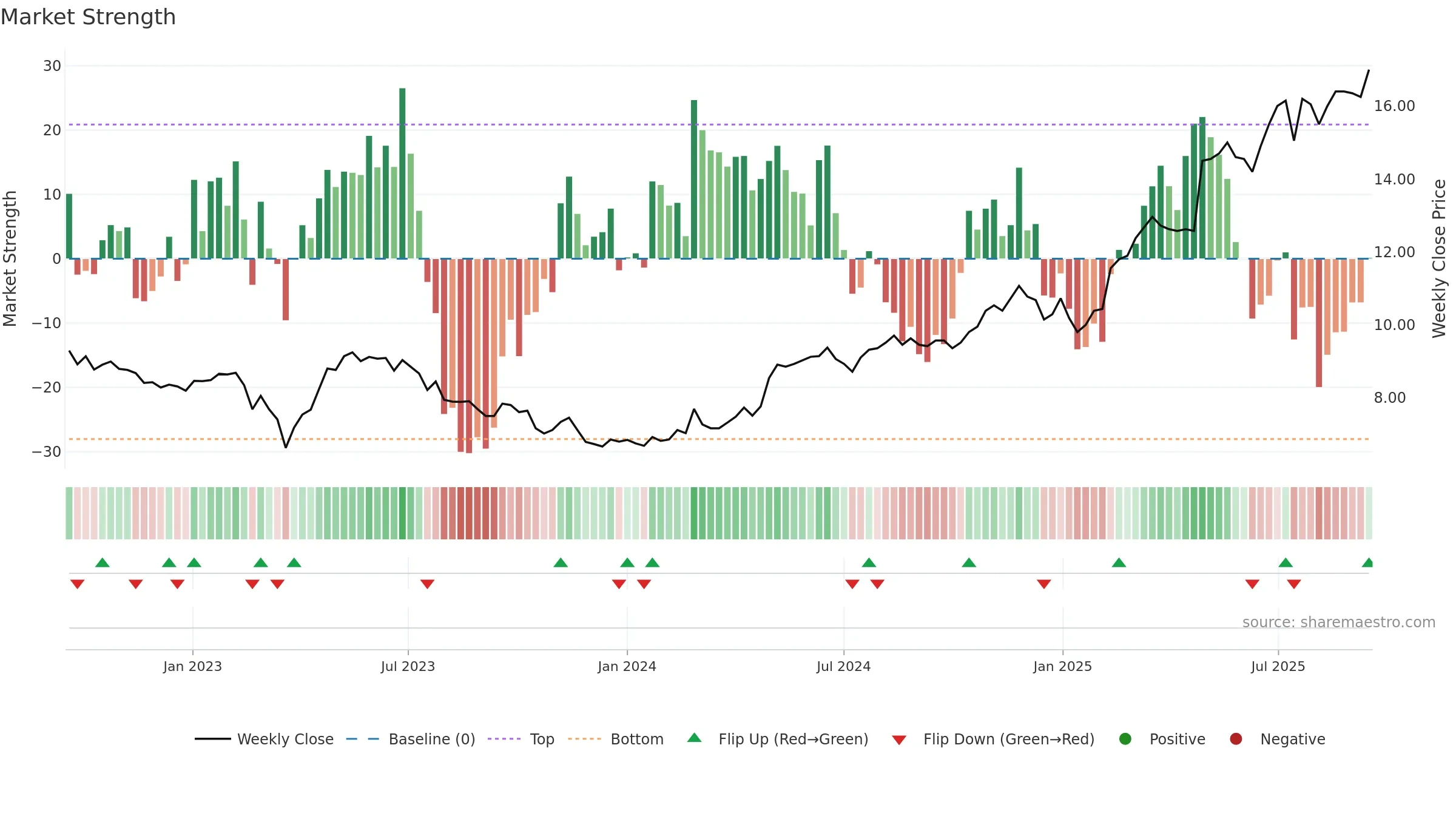Image resolution: width=1456 pixels, height=819 pixels.
Task: Click the leftmost green flip-up triangle marker
Action: point(103,562)
